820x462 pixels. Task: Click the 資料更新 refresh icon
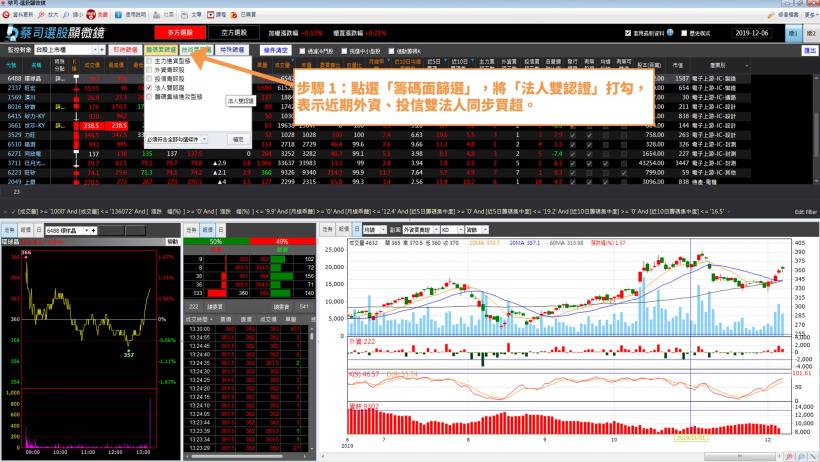(x=7, y=14)
